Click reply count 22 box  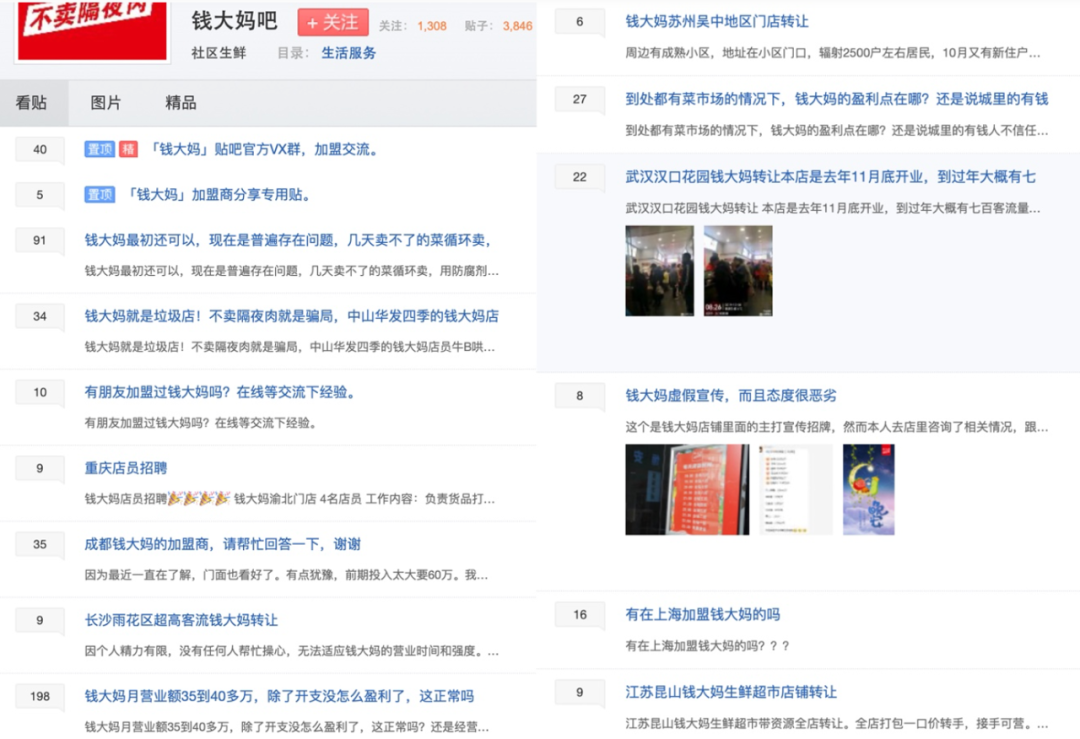coord(580,177)
